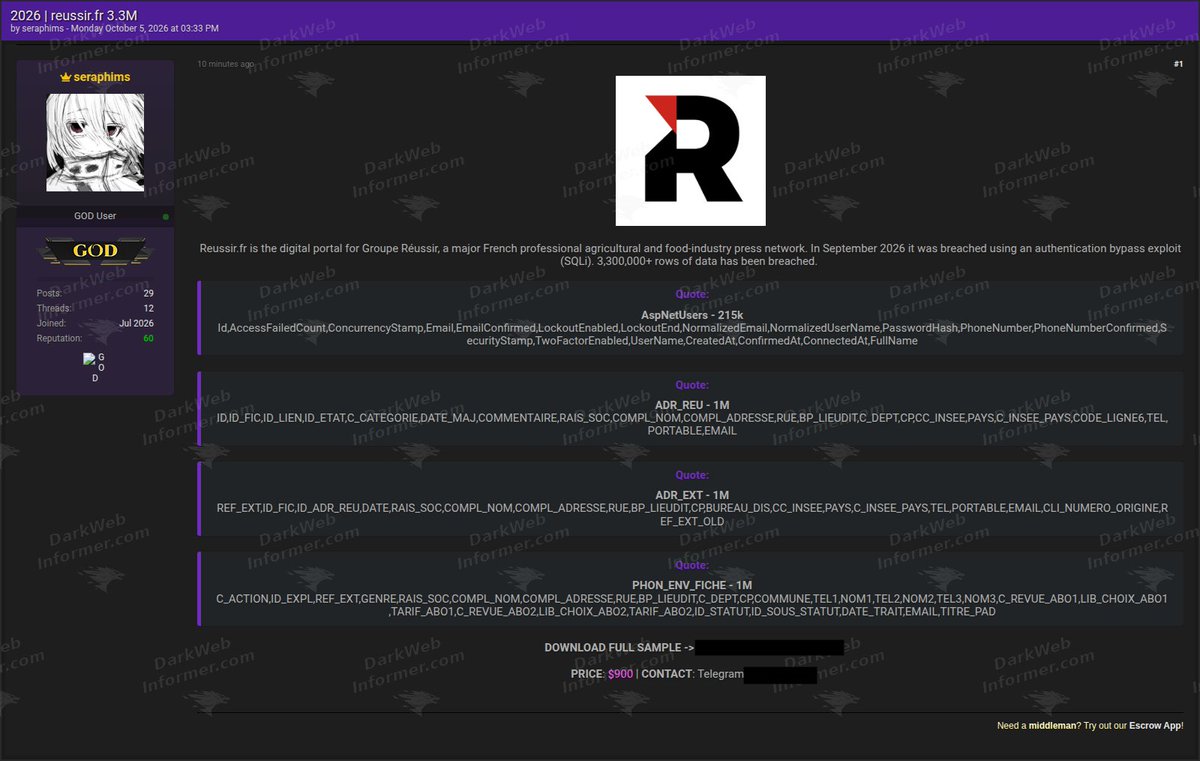Image resolution: width=1200 pixels, height=761 pixels.
Task: Click the PHON_ENV_FICHE - 1M quote heading
Action: point(692,585)
